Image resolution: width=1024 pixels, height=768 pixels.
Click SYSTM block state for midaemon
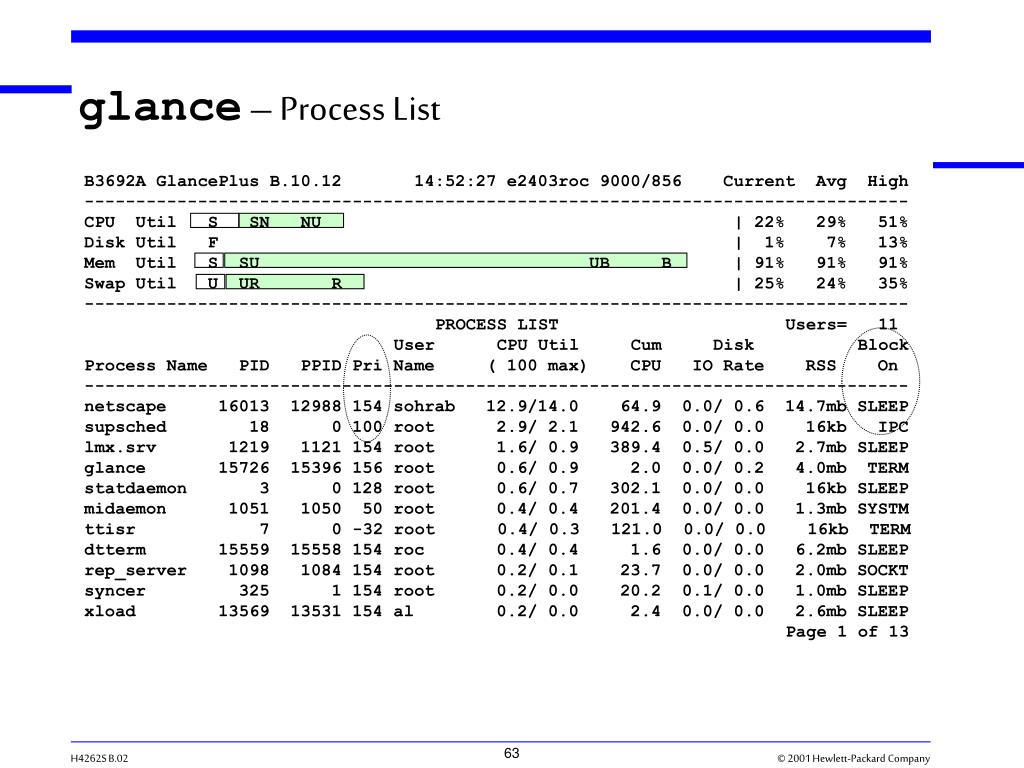click(x=883, y=509)
